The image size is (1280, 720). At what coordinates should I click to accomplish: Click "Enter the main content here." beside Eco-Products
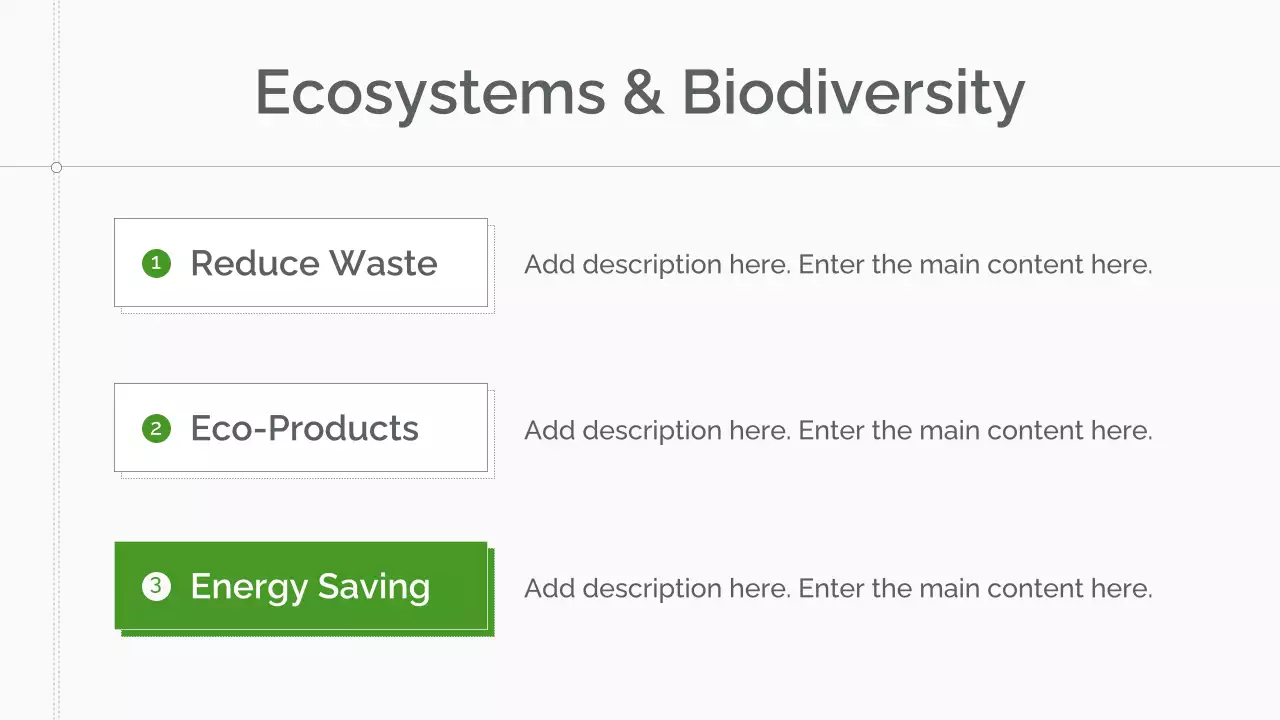[x=975, y=430]
